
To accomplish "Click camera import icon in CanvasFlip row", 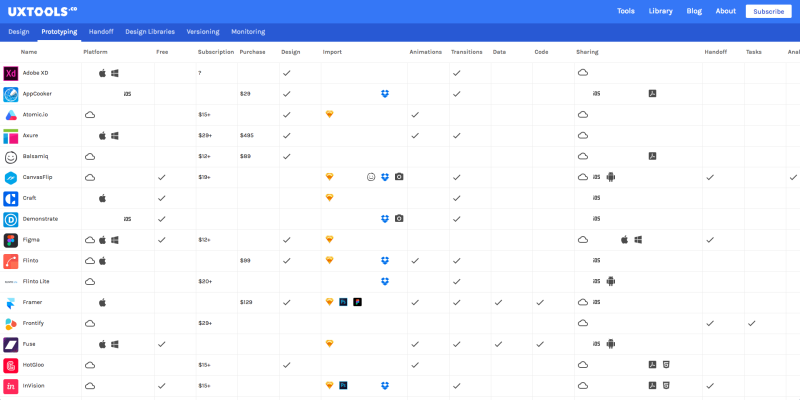I will pyautogui.click(x=399, y=177).
